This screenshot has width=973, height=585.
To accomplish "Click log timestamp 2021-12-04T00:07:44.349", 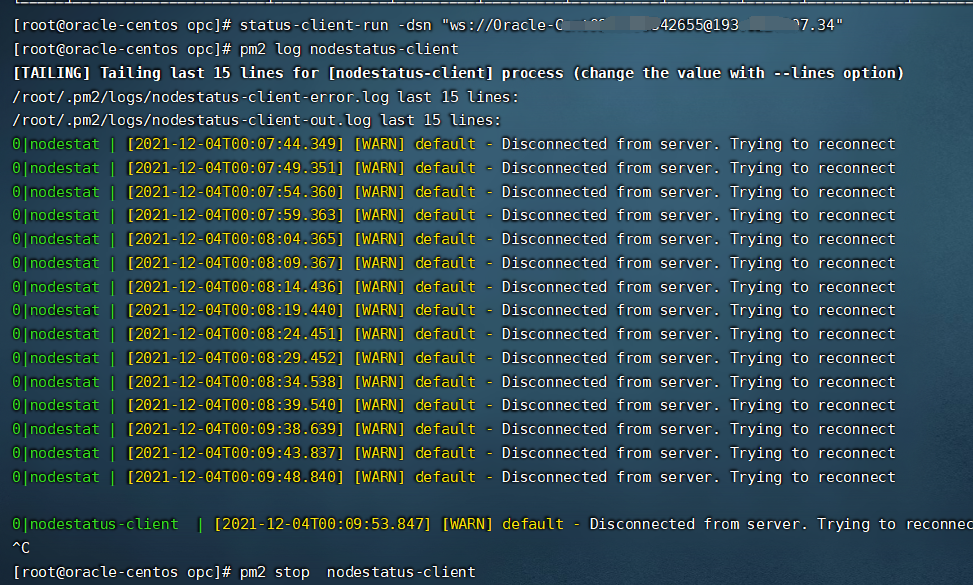I will 235,144.
